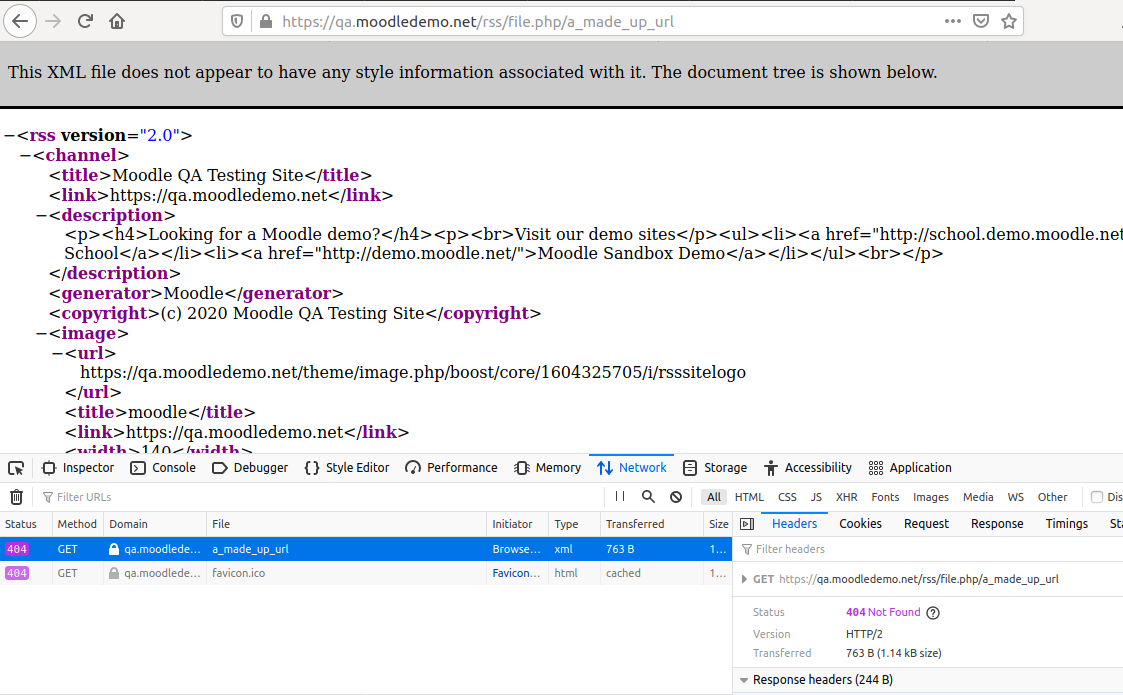Open the Request tab in details pane

[x=926, y=524]
